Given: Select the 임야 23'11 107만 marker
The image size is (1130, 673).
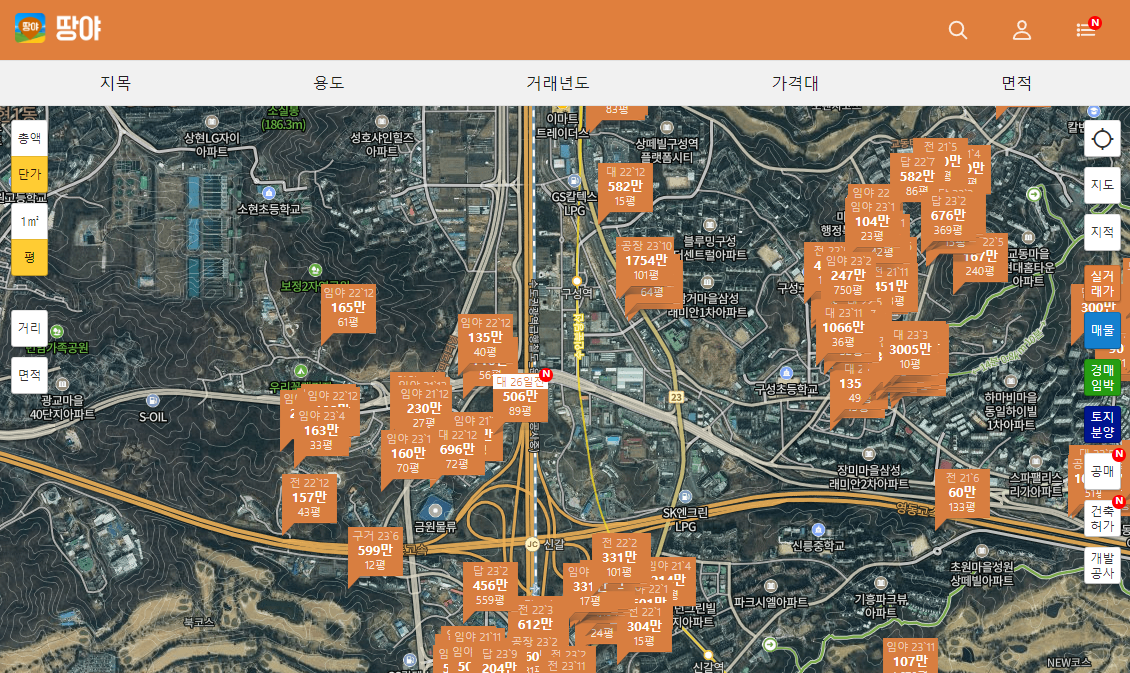Looking at the screenshot, I should 909,656.
